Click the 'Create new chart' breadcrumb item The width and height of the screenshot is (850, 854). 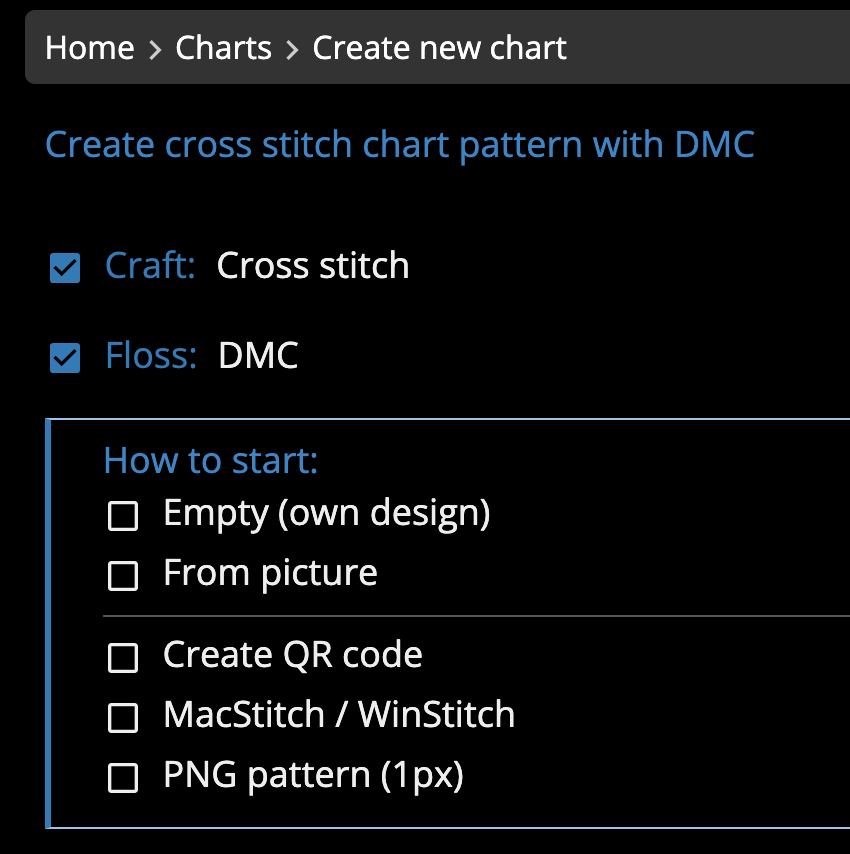[439, 48]
